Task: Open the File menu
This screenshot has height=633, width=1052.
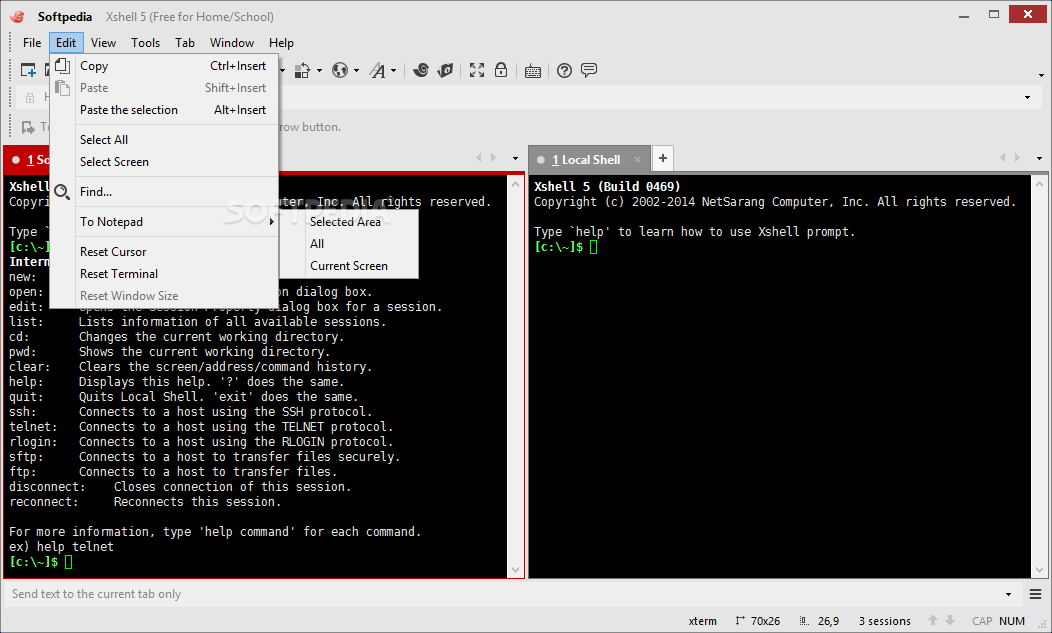Action: point(32,42)
